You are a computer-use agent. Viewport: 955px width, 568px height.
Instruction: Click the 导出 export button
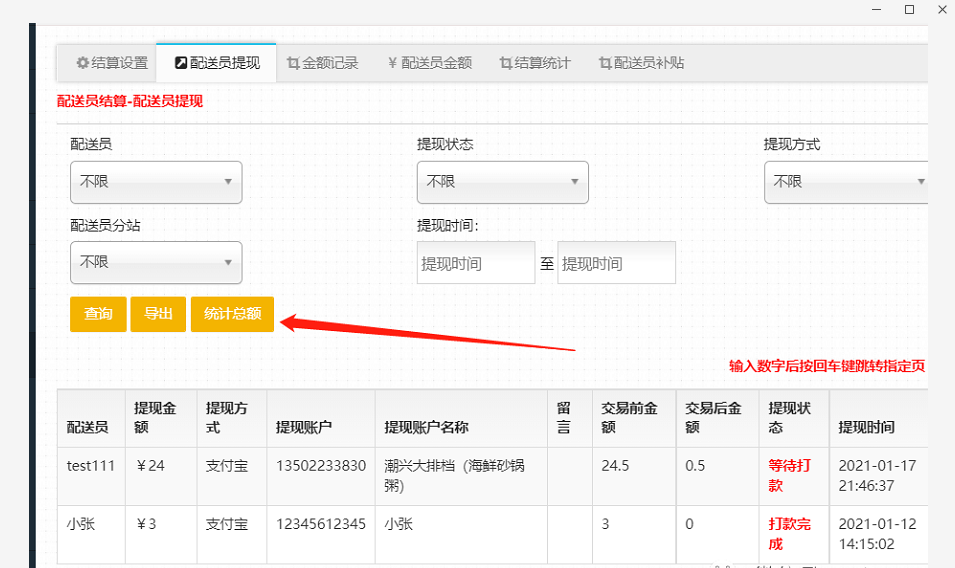pos(158,314)
